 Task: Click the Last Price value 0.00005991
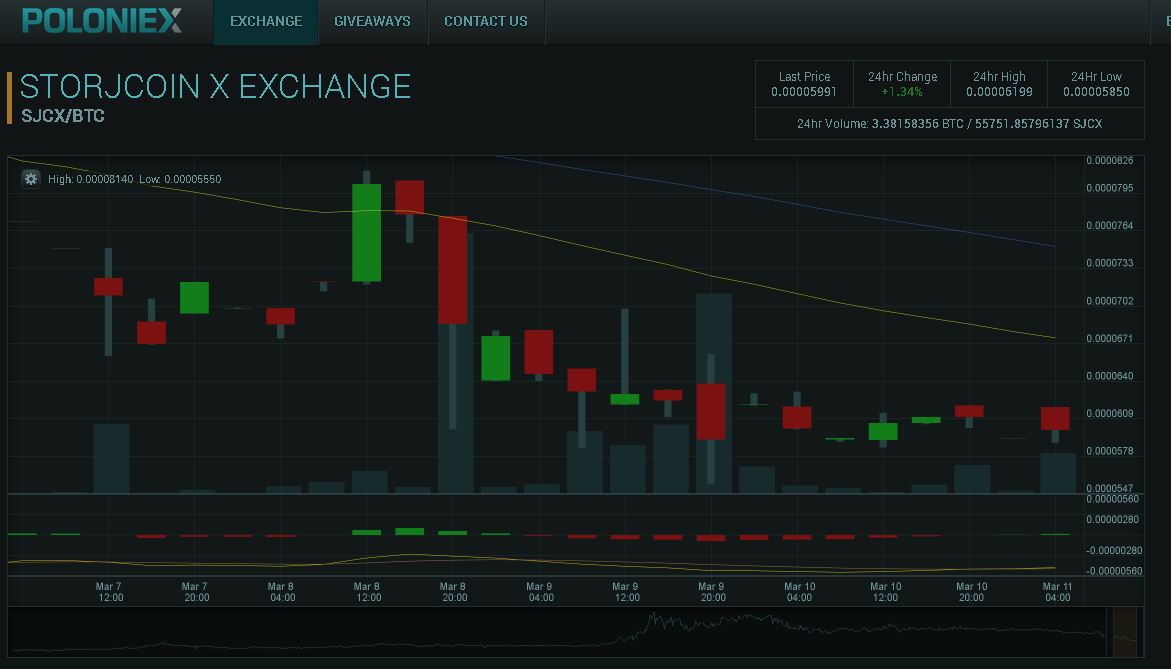tap(804, 92)
